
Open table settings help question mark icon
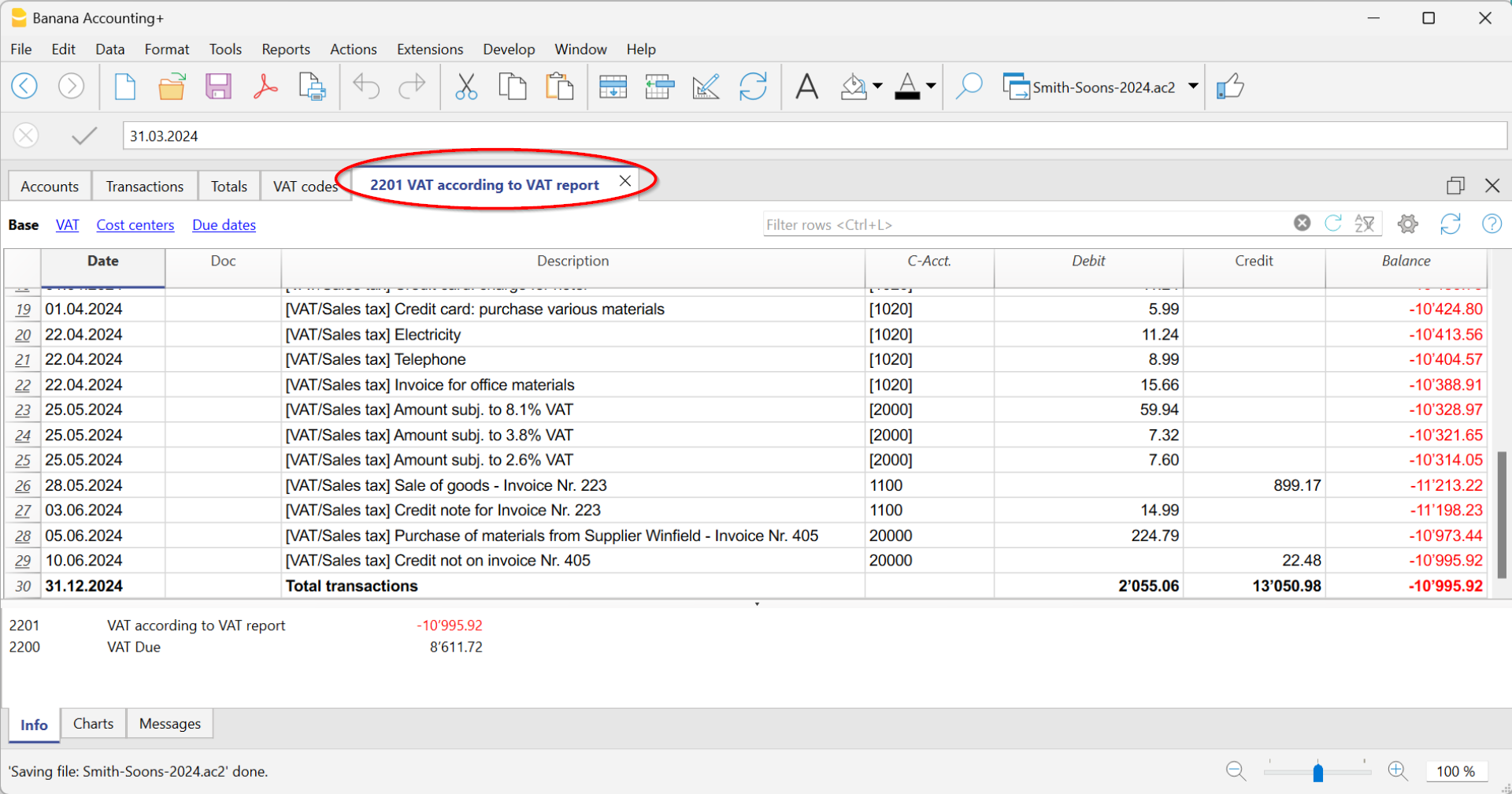pyautogui.click(x=1492, y=224)
